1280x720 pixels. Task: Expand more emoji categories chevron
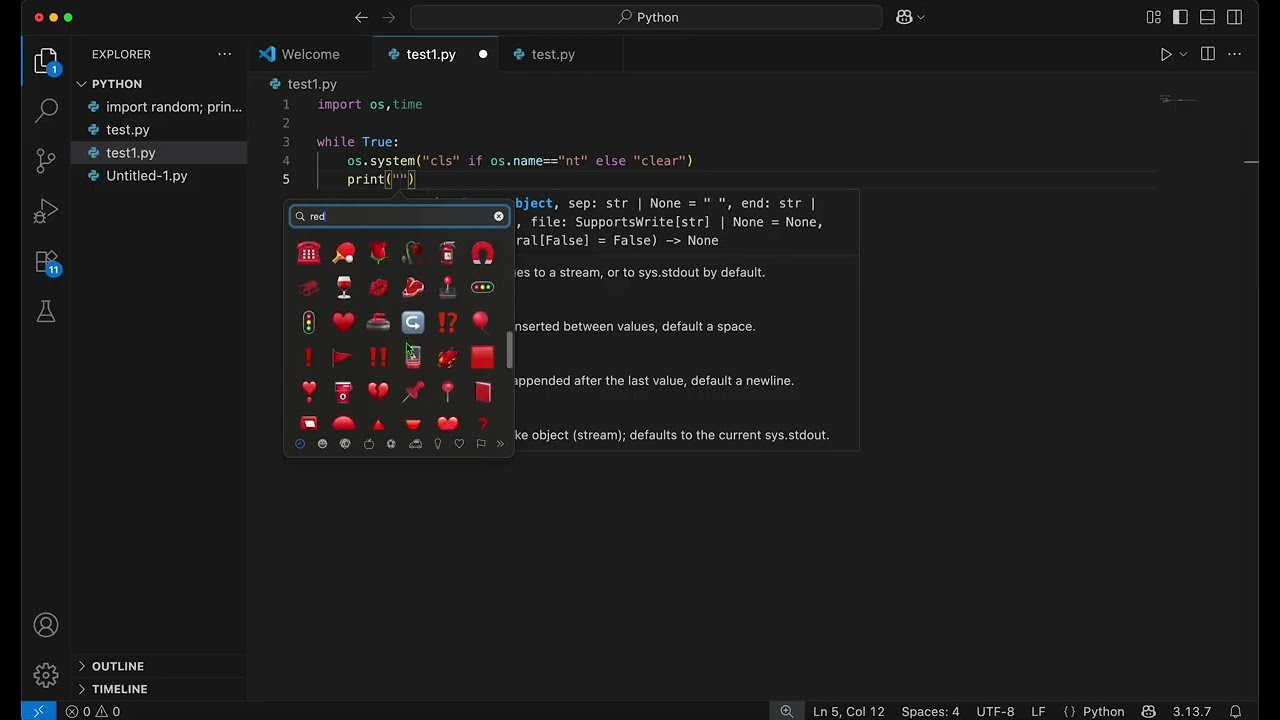coord(500,444)
